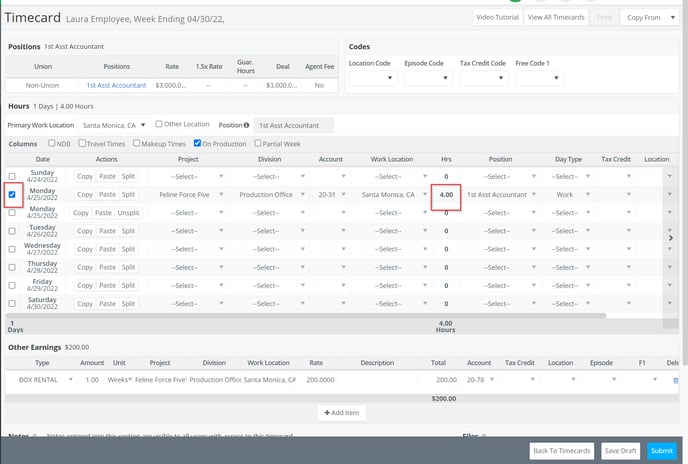
Task: Click the Date column header
Action: 43,159
